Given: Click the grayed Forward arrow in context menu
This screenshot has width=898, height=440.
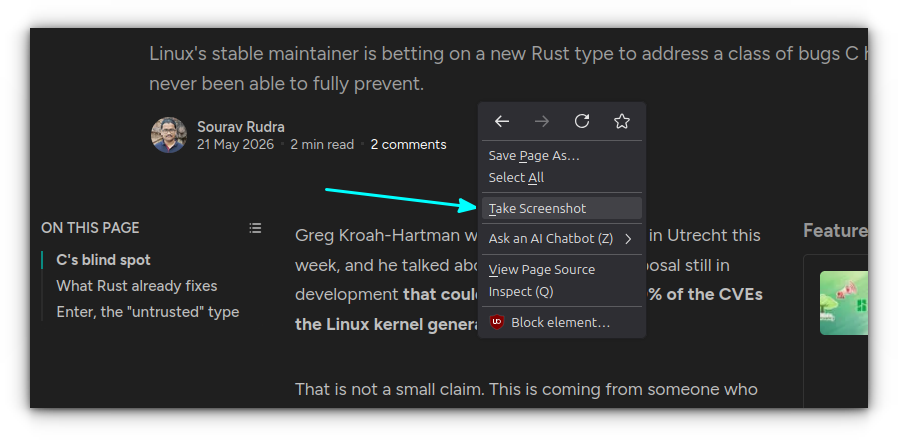Looking at the screenshot, I should [x=542, y=121].
